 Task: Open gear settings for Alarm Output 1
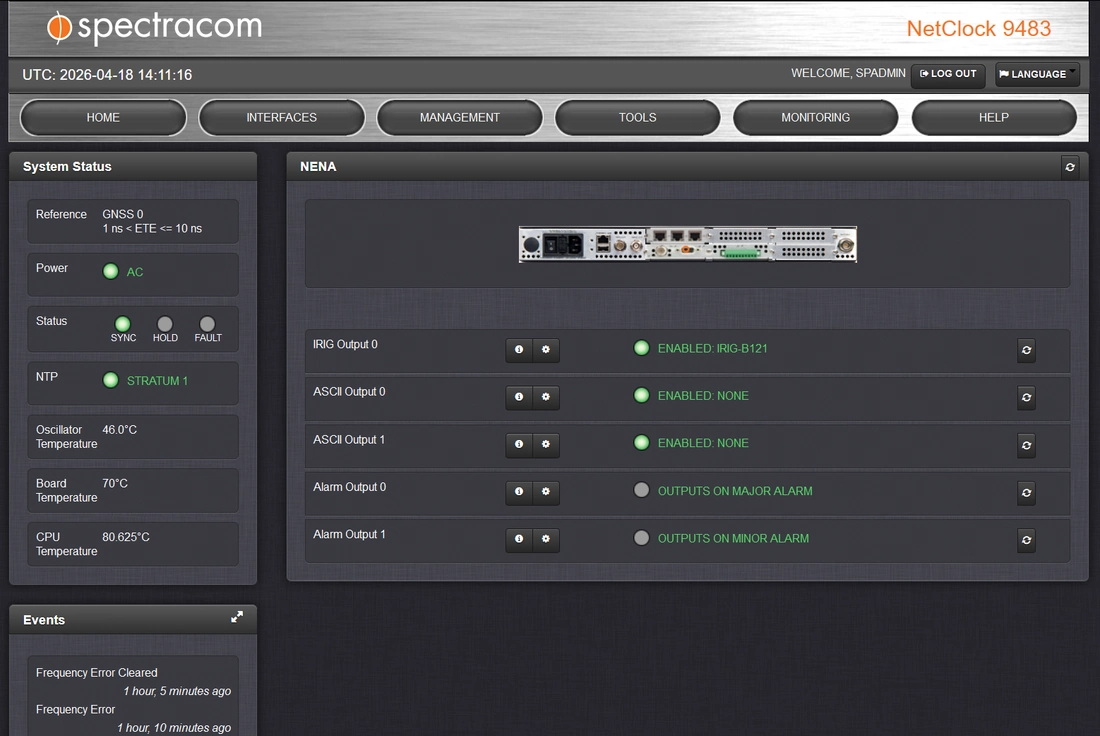click(546, 539)
